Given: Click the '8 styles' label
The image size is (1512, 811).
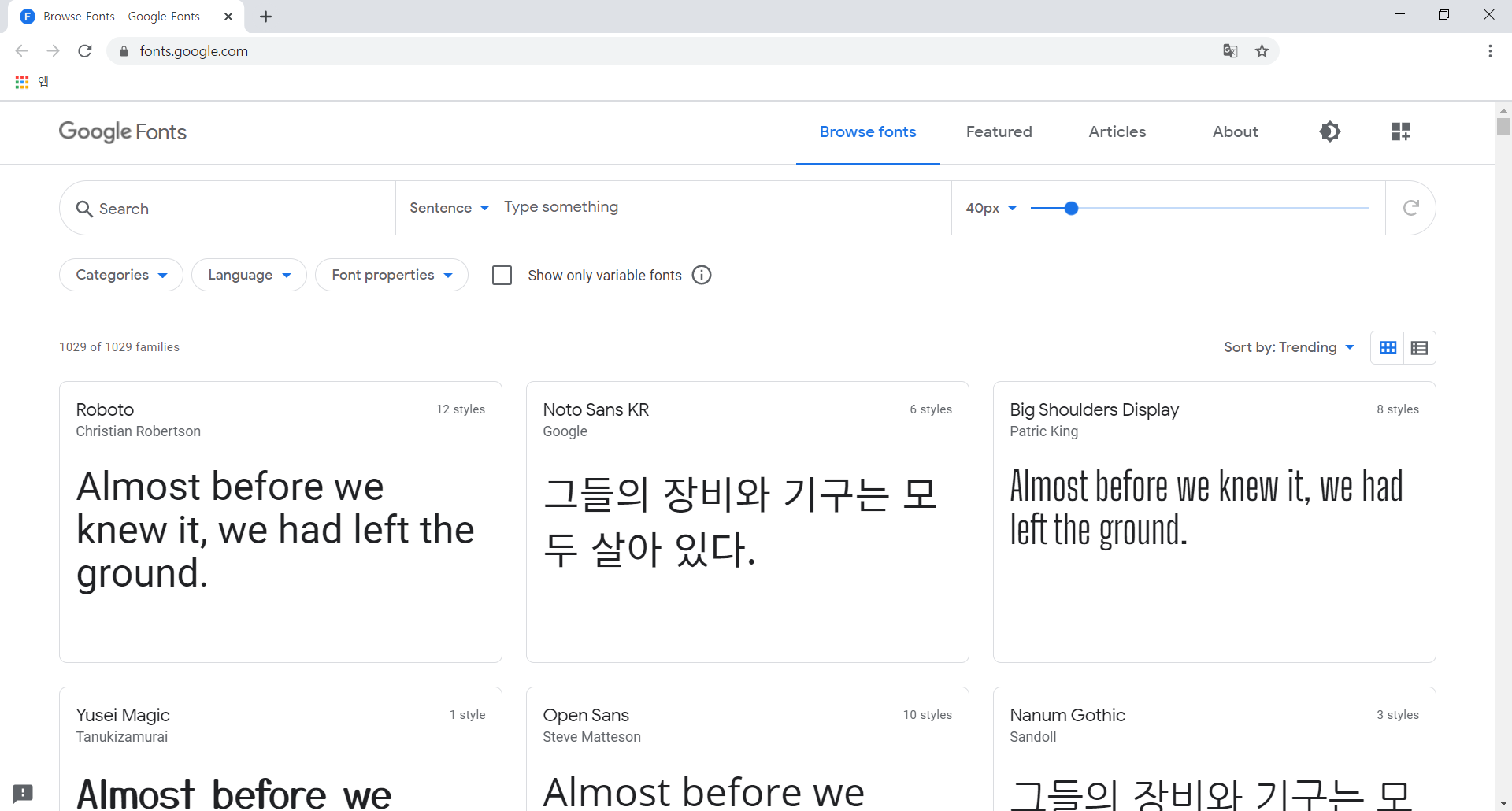Looking at the screenshot, I should pos(1398,409).
